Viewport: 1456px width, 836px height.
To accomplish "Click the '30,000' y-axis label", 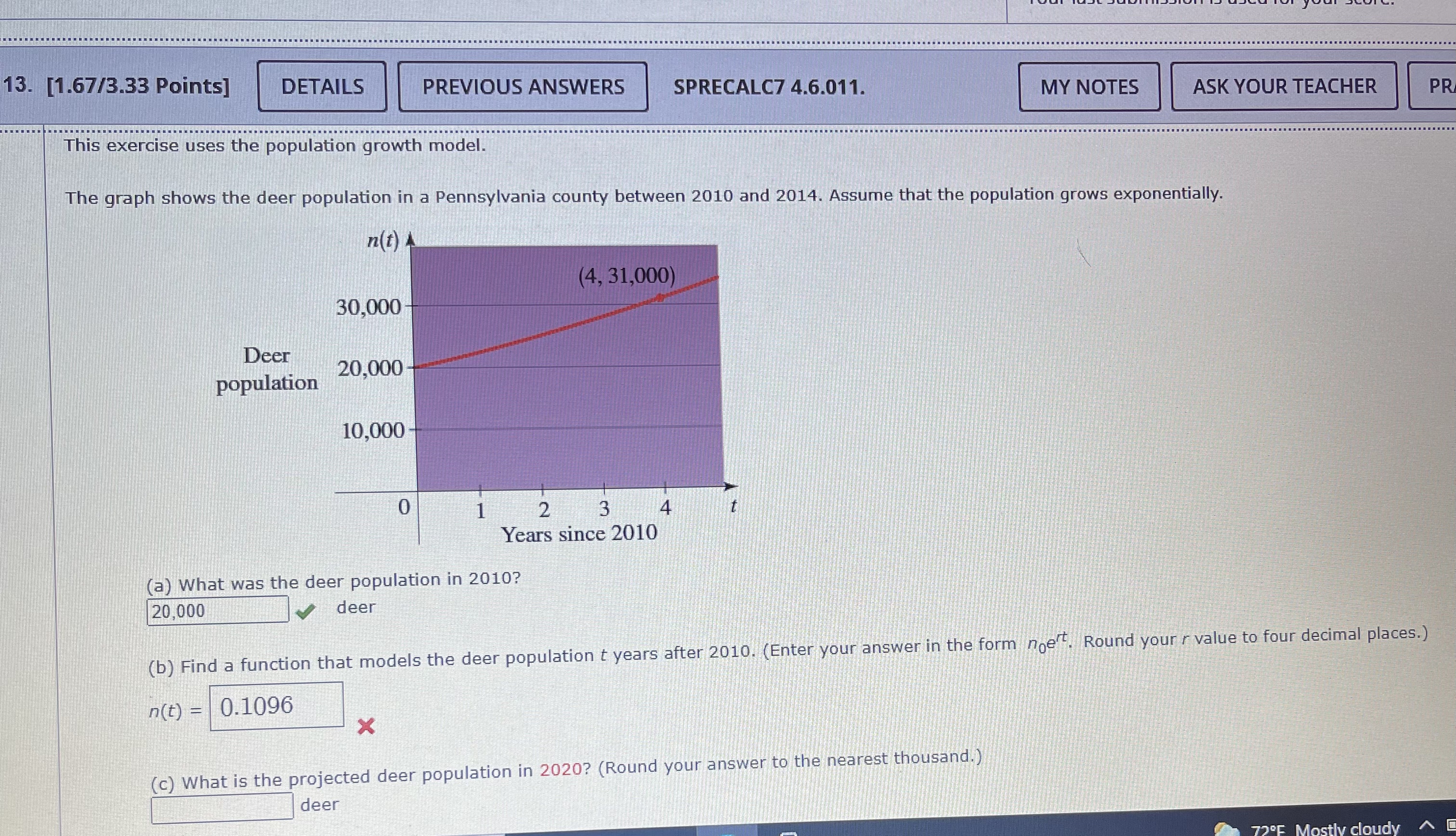I will (368, 307).
